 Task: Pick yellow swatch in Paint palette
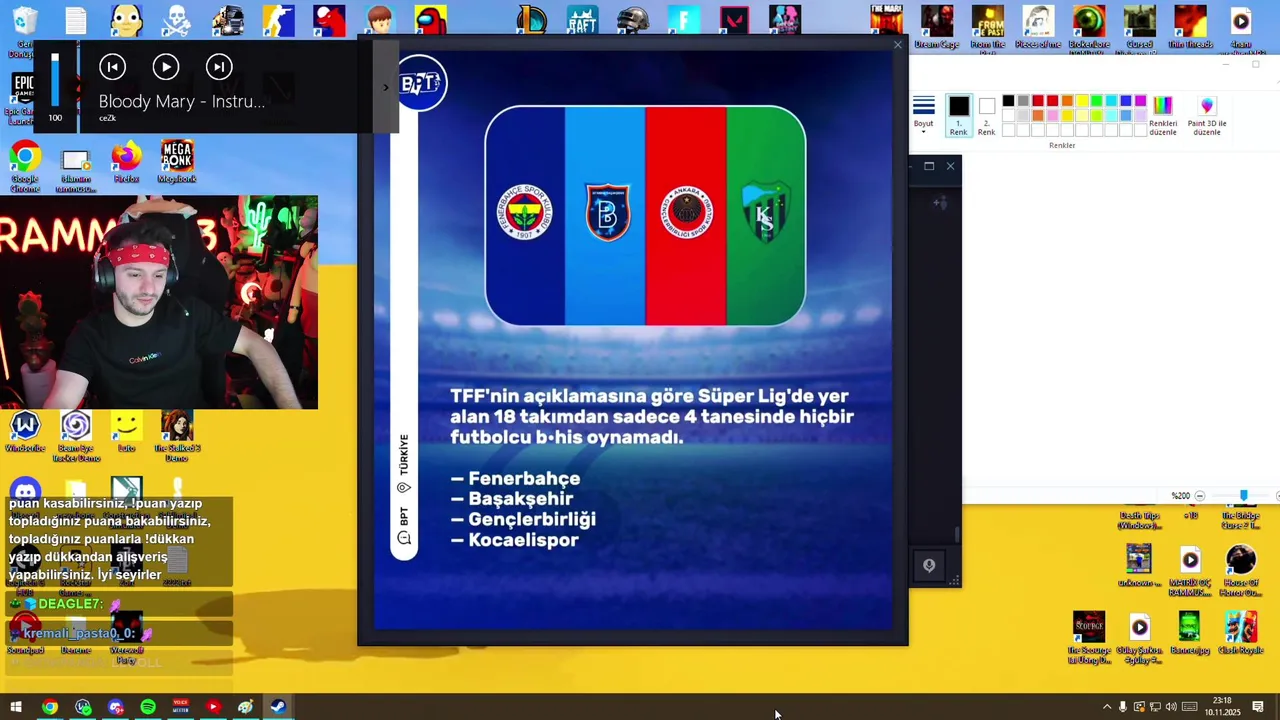pos(1082,101)
